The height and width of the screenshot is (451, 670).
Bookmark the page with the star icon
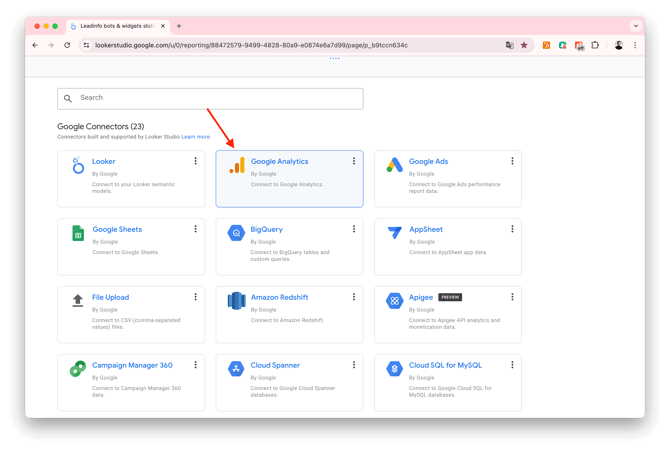(524, 45)
